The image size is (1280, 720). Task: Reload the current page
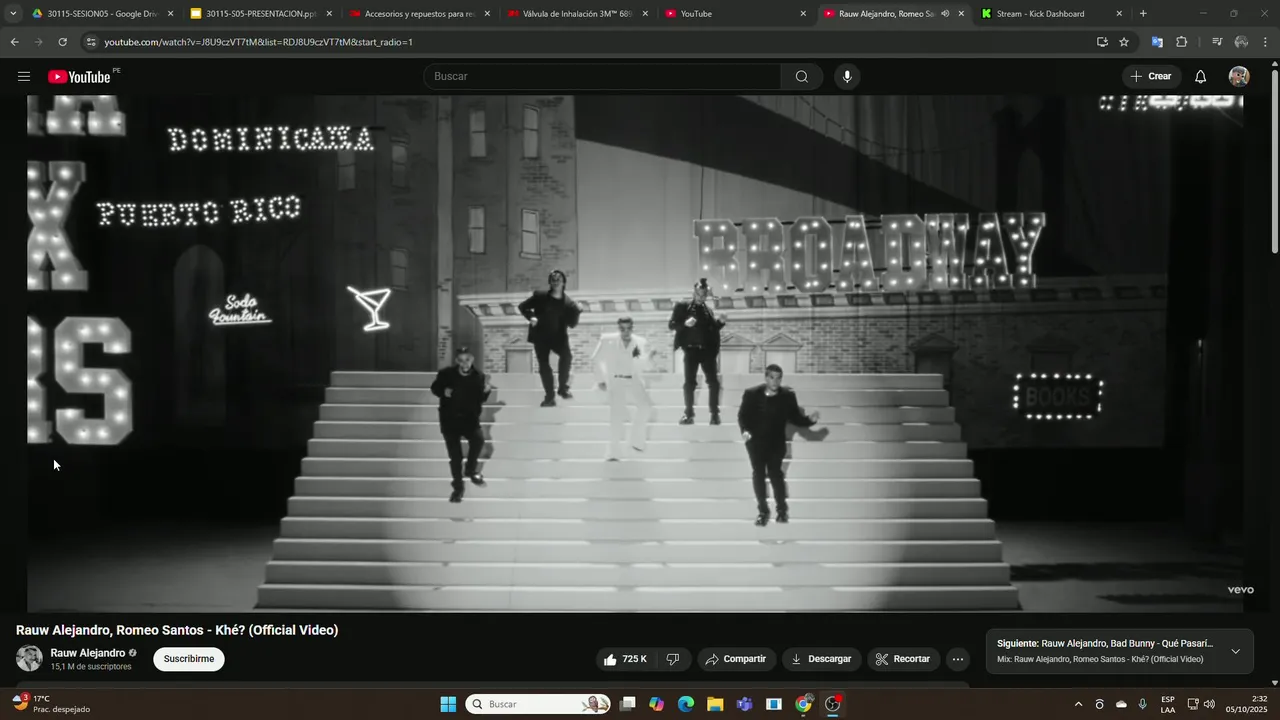[62, 42]
